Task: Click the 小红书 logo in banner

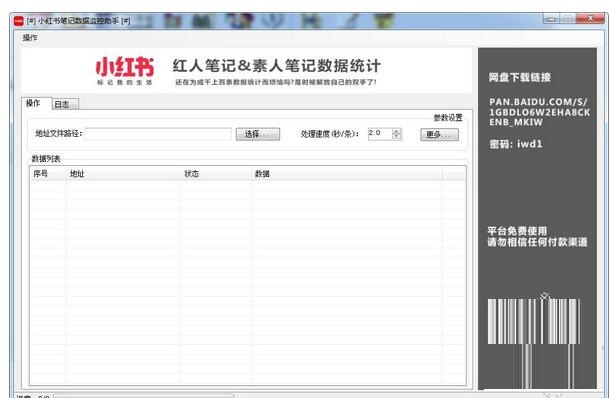Action: pyautogui.click(x=125, y=70)
